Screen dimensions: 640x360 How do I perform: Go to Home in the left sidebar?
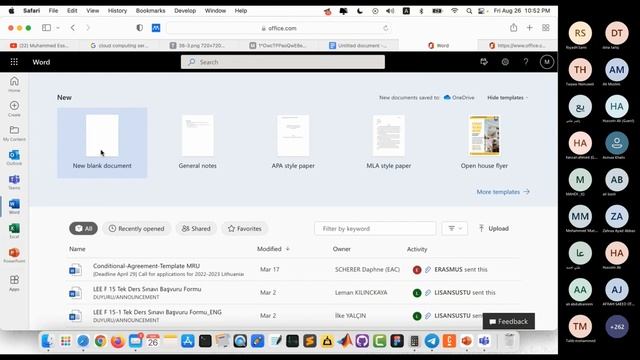(x=14, y=84)
